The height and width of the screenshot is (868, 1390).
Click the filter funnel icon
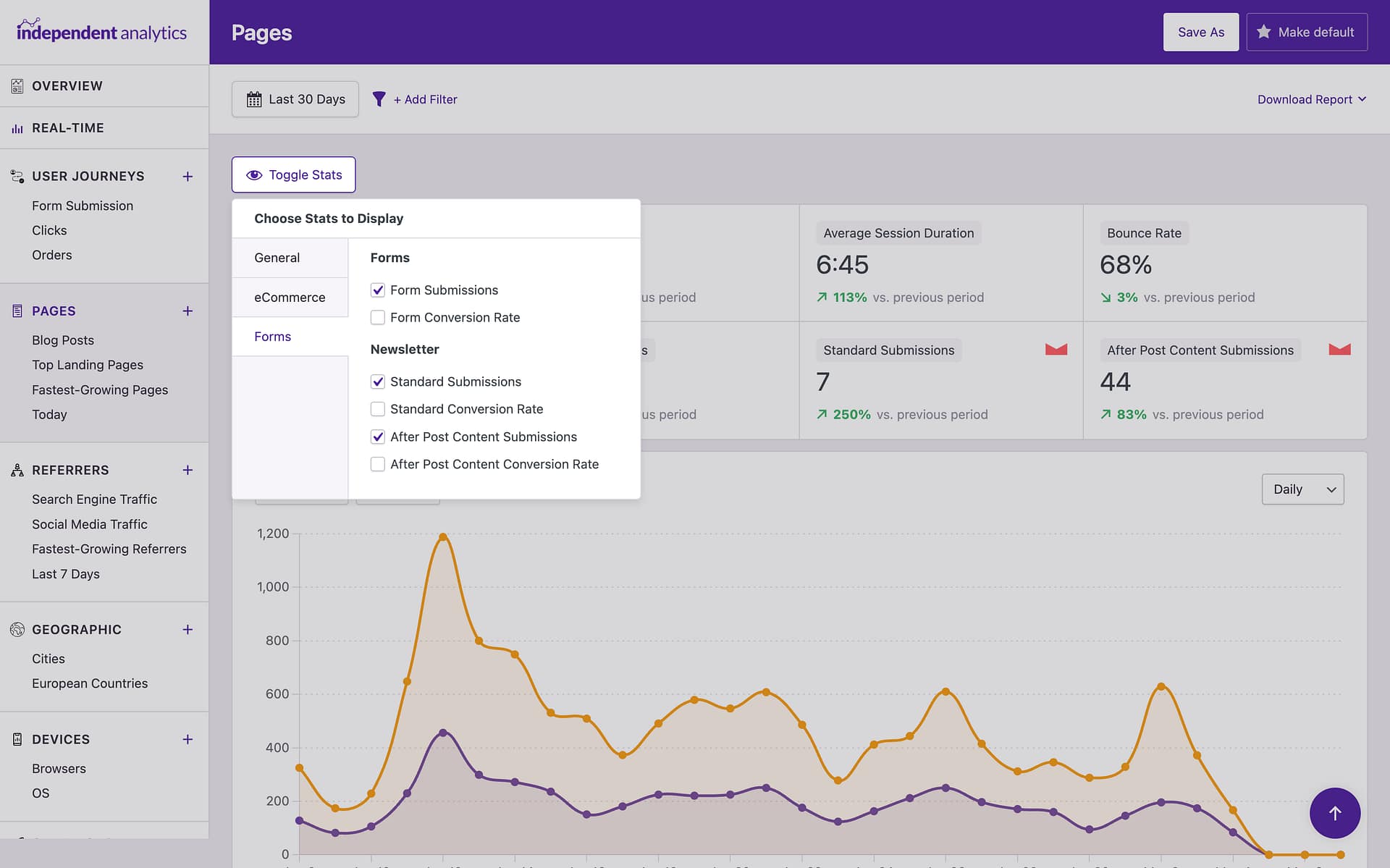(379, 99)
